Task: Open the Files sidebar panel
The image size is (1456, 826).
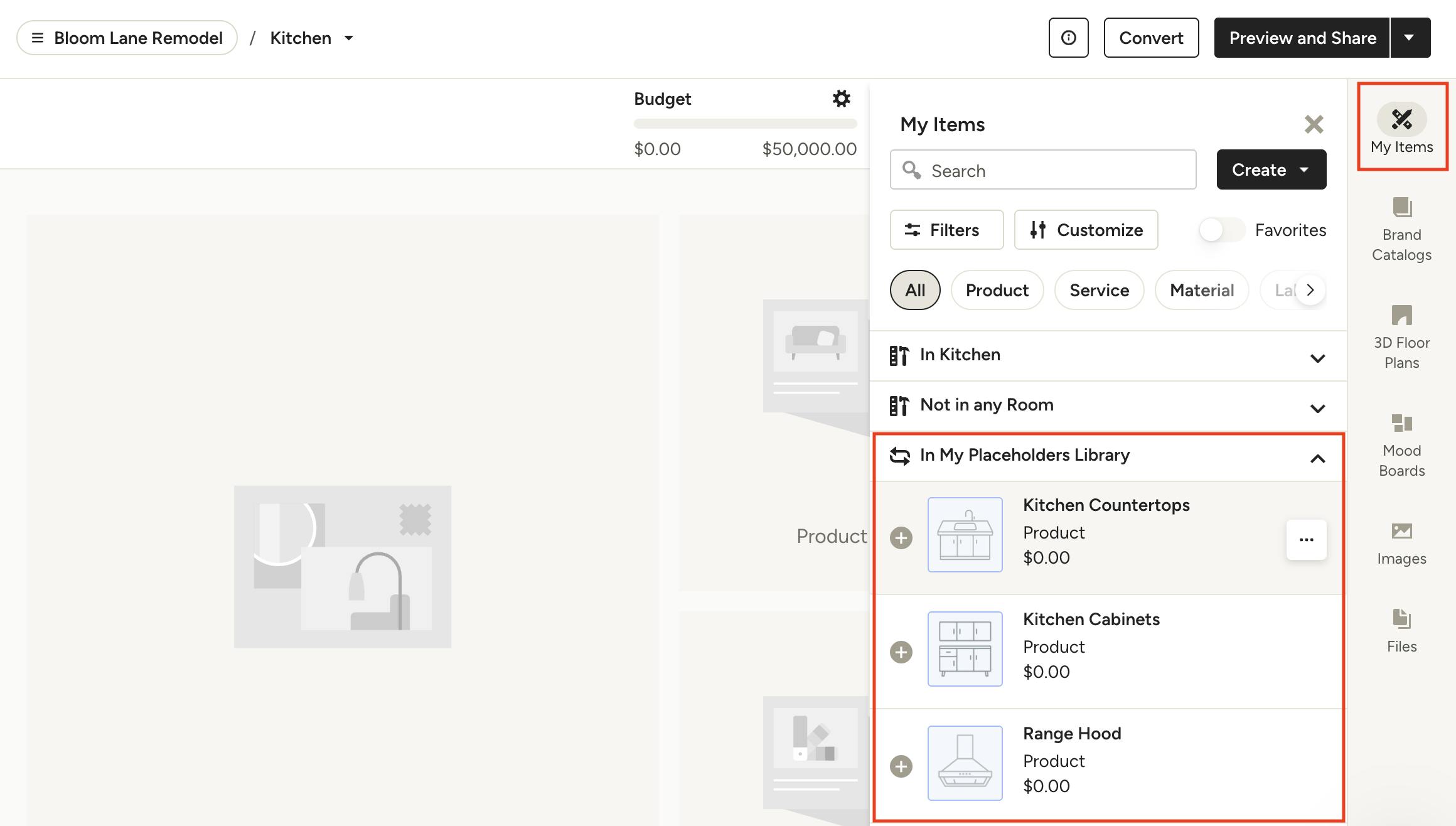Action: pyautogui.click(x=1401, y=630)
